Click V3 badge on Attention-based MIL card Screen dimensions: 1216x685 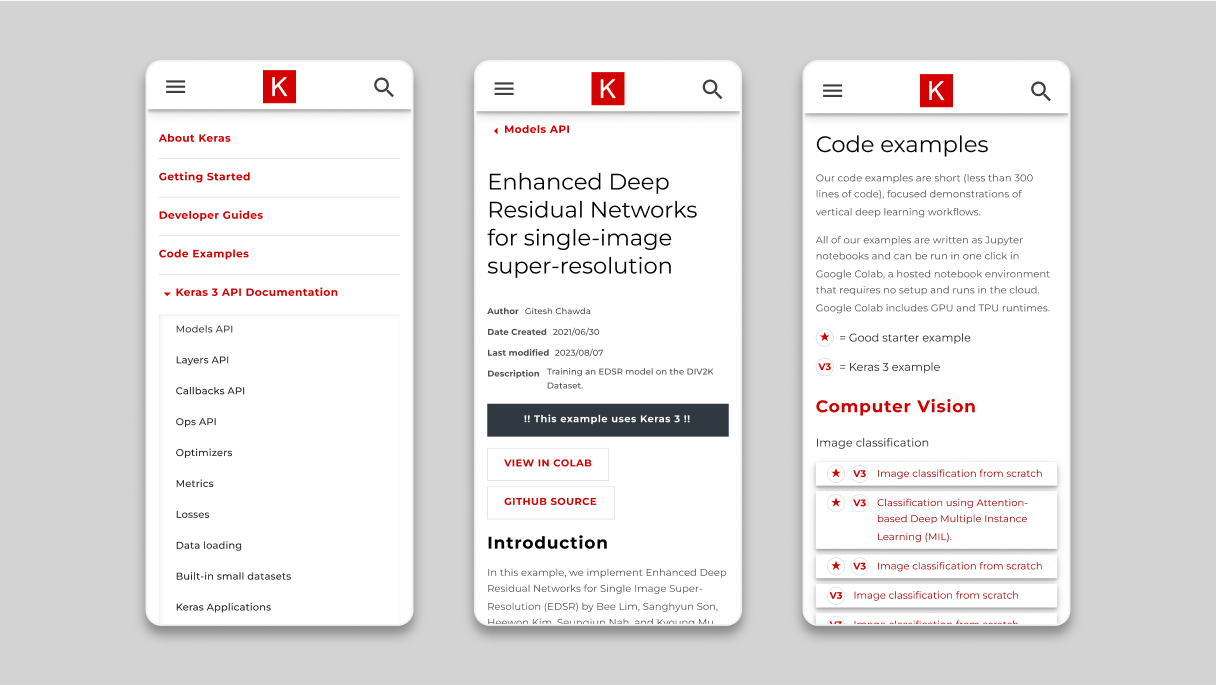pyautogui.click(x=859, y=503)
